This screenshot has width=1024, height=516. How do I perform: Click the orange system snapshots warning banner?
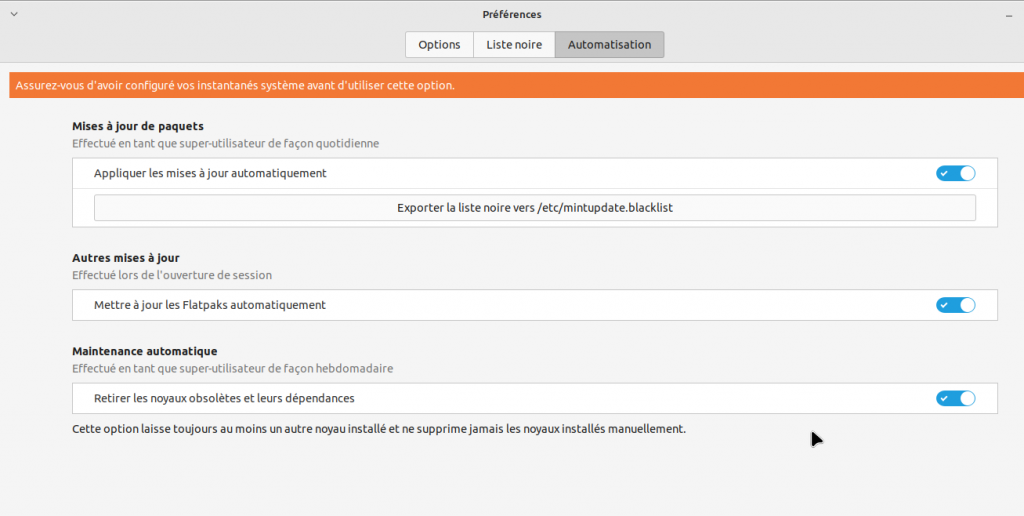click(x=512, y=85)
